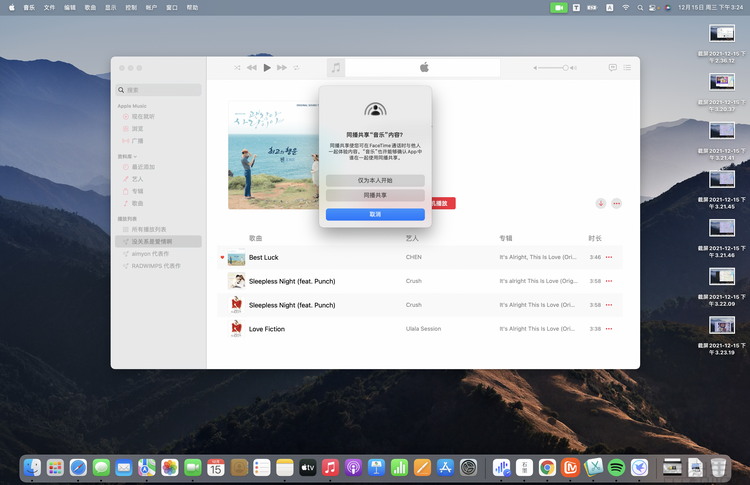This screenshot has width=750, height=485.
Task: Click the high-volume speaker icon
Action: click(x=574, y=68)
